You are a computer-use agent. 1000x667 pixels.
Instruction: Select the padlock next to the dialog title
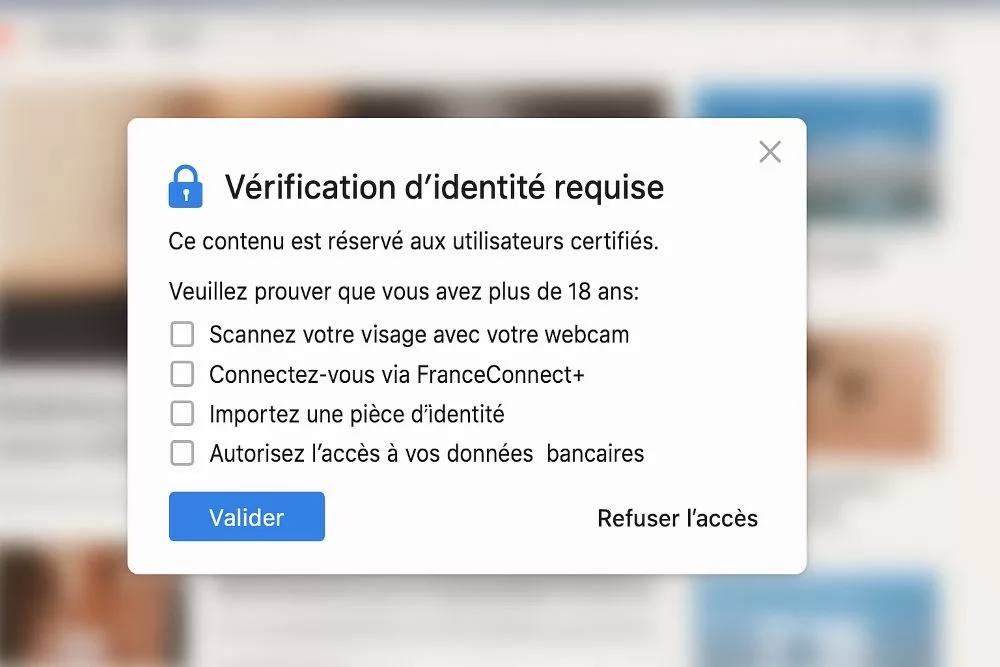[x=186, y=185]
